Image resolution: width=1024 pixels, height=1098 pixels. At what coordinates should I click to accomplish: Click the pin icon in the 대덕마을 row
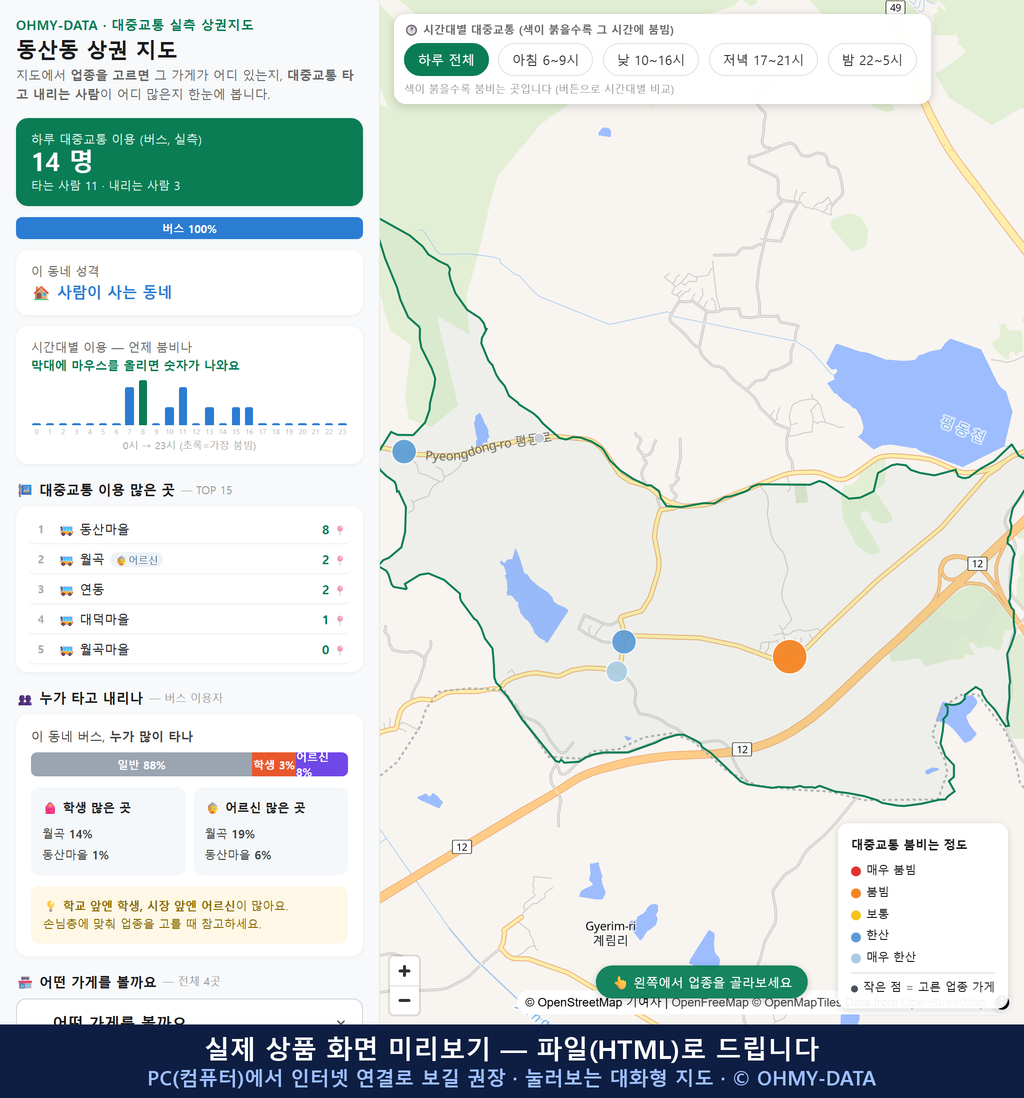point(340,620)
